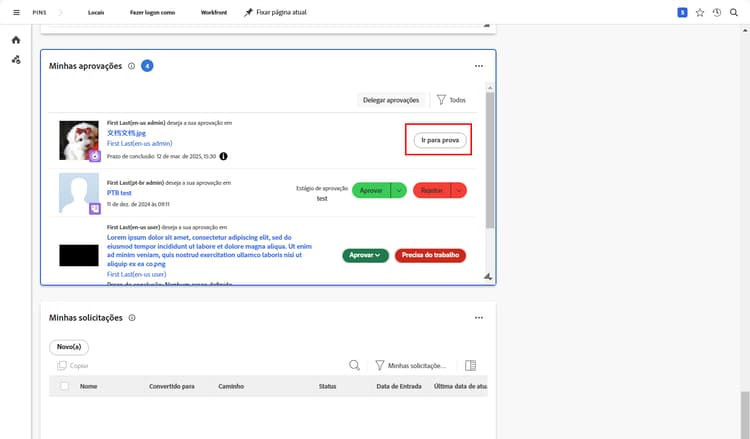Click the Todos filter label

(x=457, y=100)
